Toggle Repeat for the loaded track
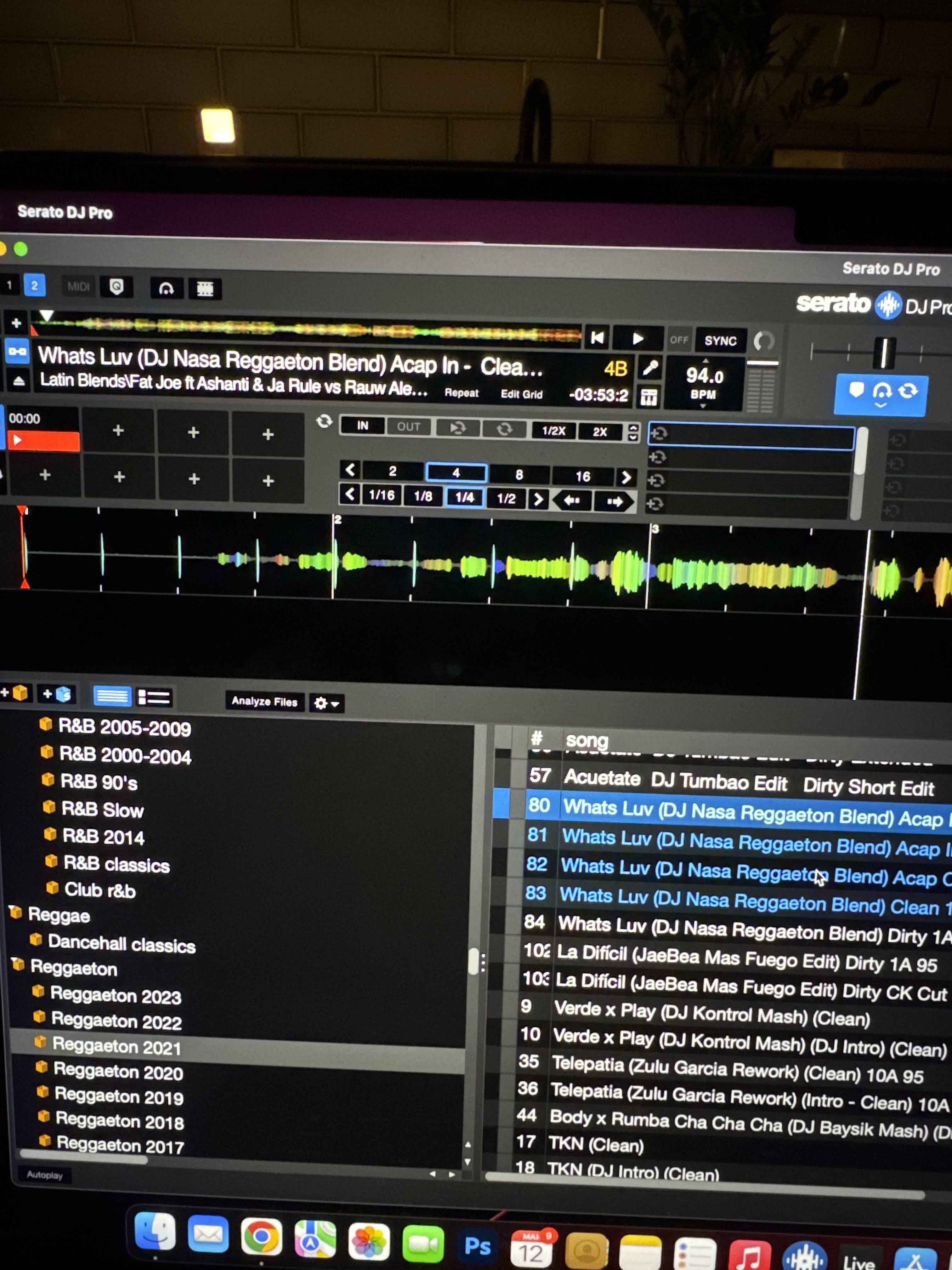The width and height of the screenshot is (952, 1270). (x=462, y=393)
